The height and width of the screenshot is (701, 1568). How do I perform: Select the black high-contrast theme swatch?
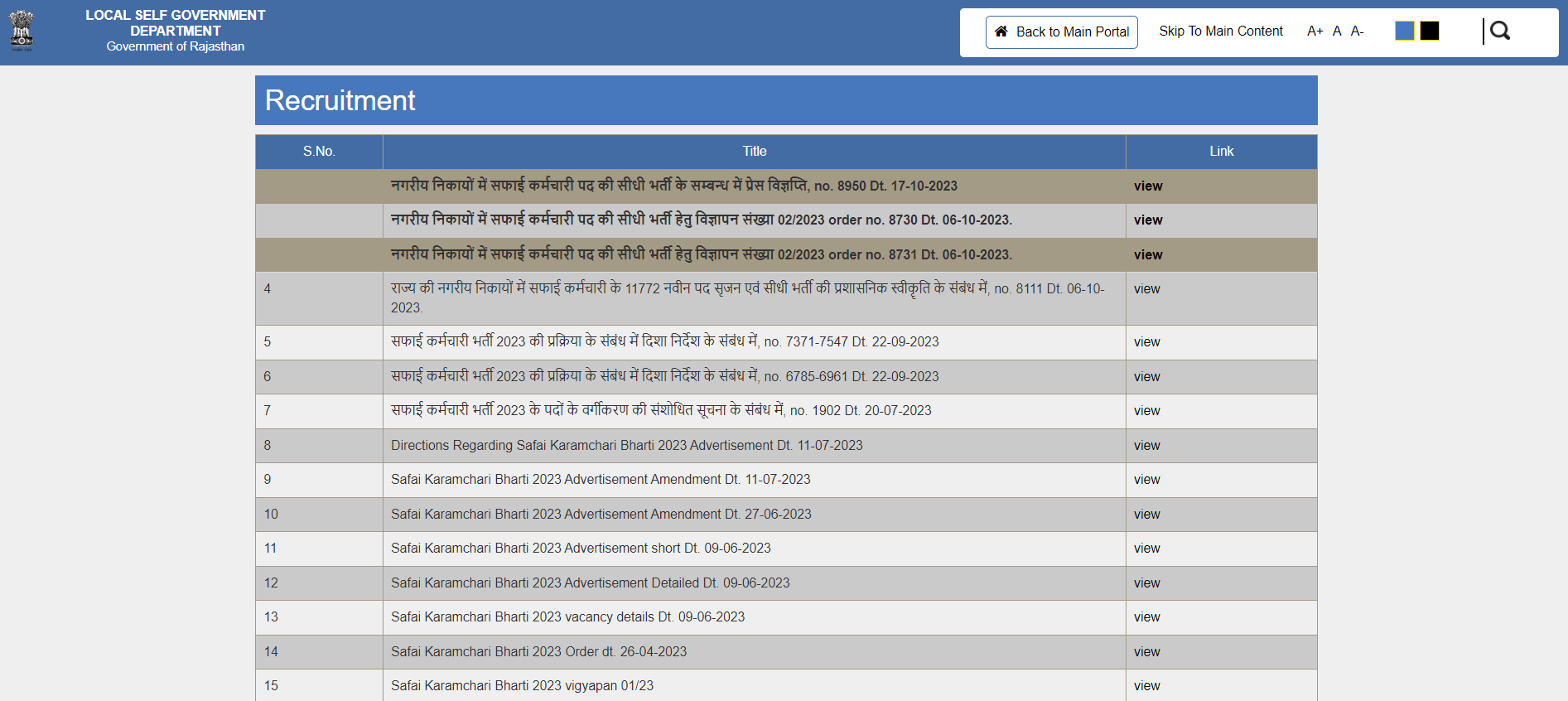click(x=1430, y=31)
